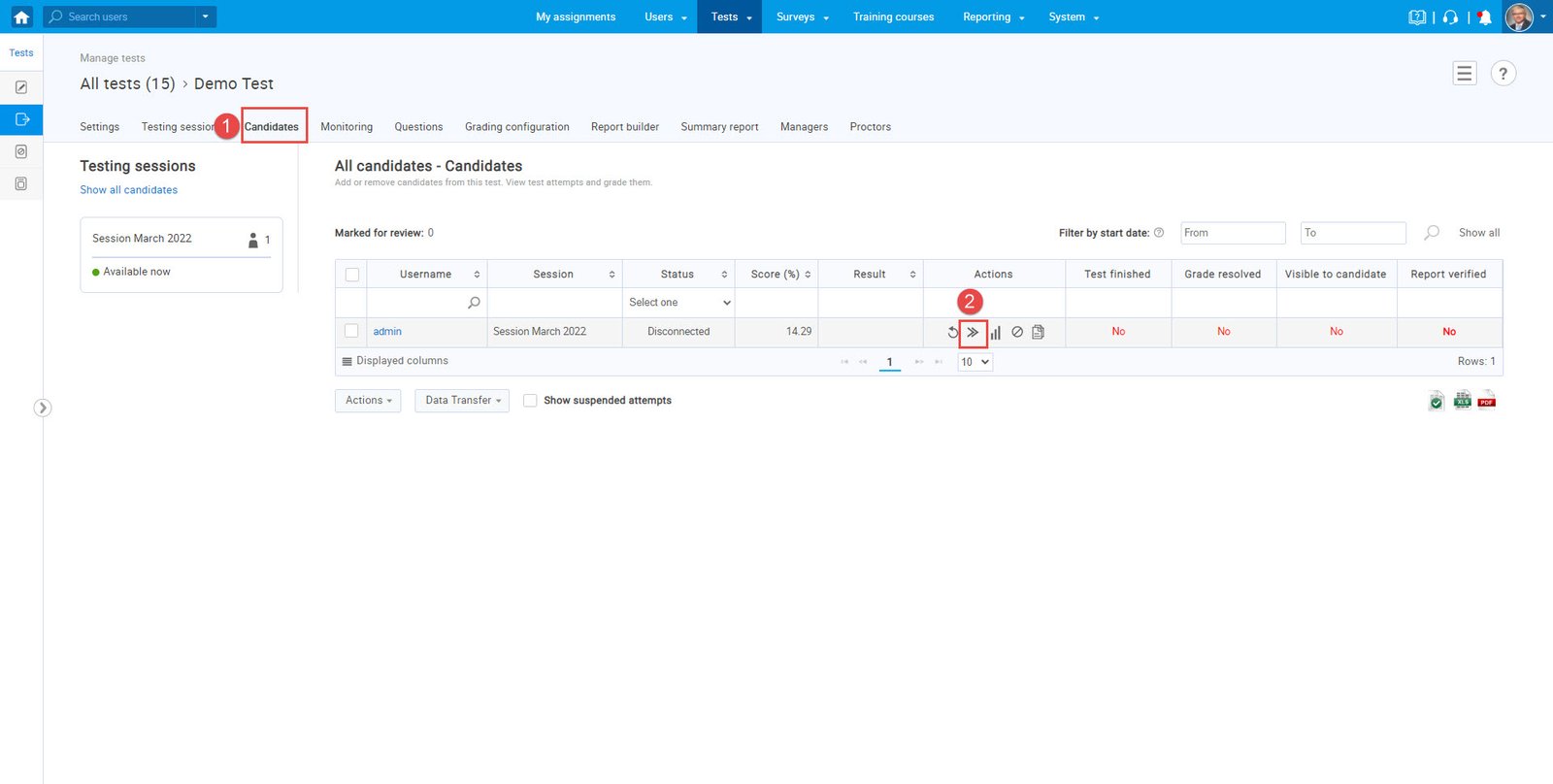
Task: Click the crossed-circle icon in admin's row
Action: click(1017, 332)
